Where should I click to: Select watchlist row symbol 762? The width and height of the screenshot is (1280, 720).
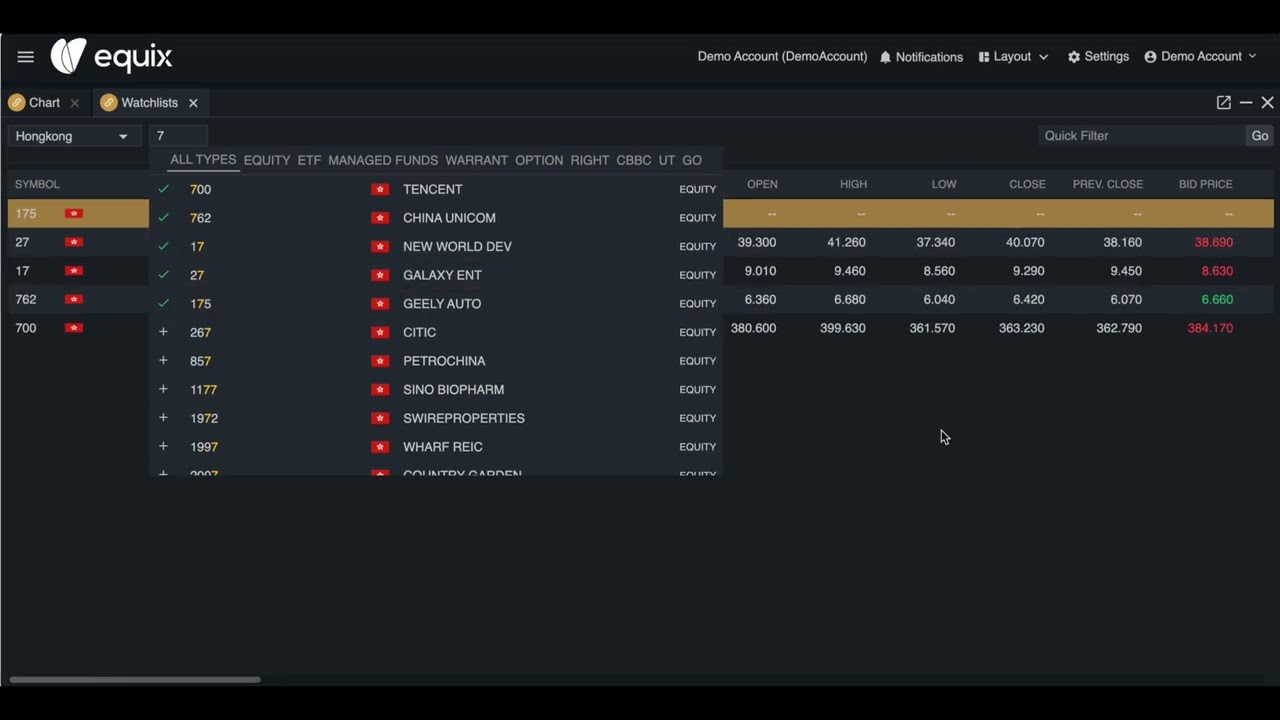coord(26,299)
